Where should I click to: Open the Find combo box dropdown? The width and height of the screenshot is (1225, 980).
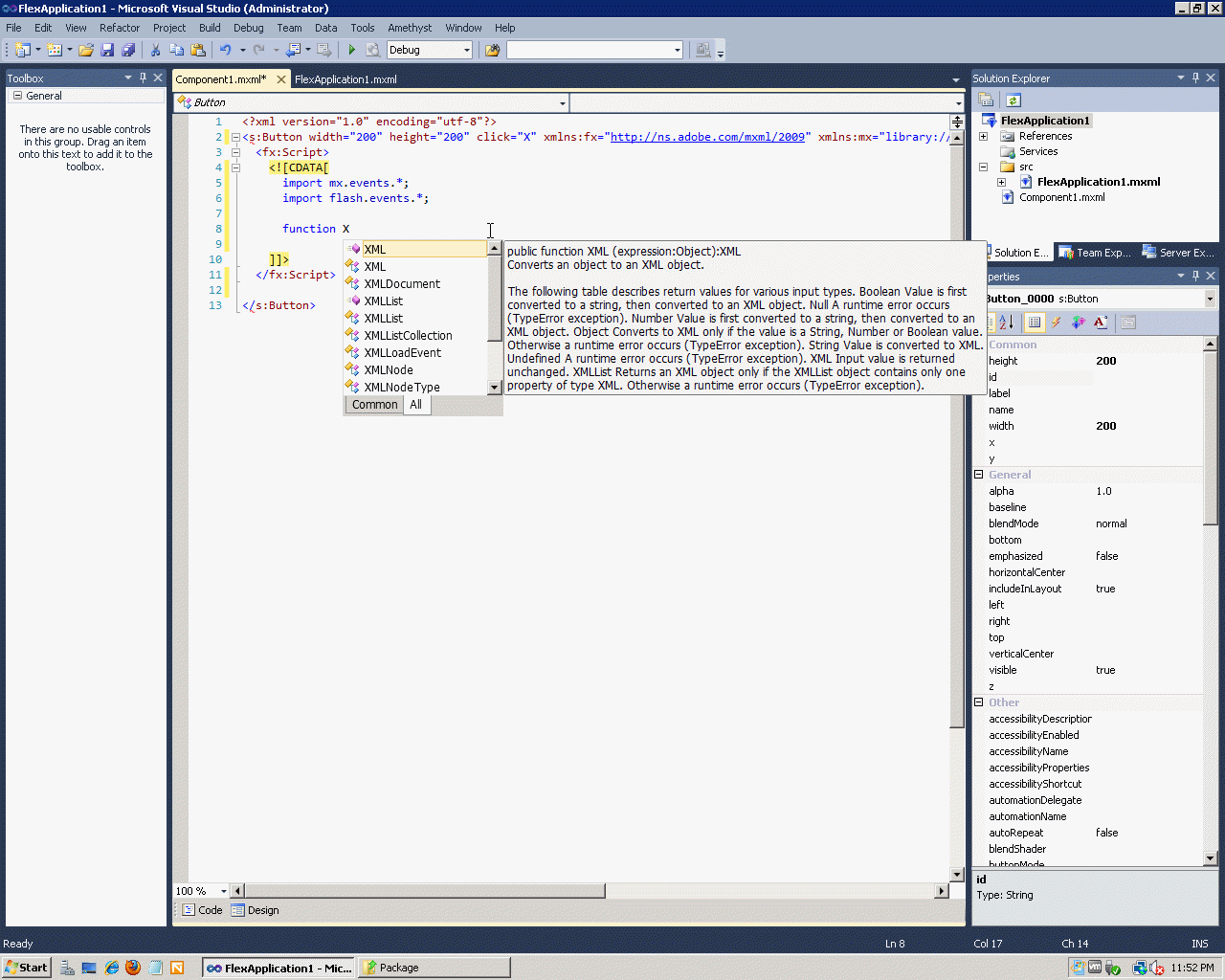click(678, 50)
